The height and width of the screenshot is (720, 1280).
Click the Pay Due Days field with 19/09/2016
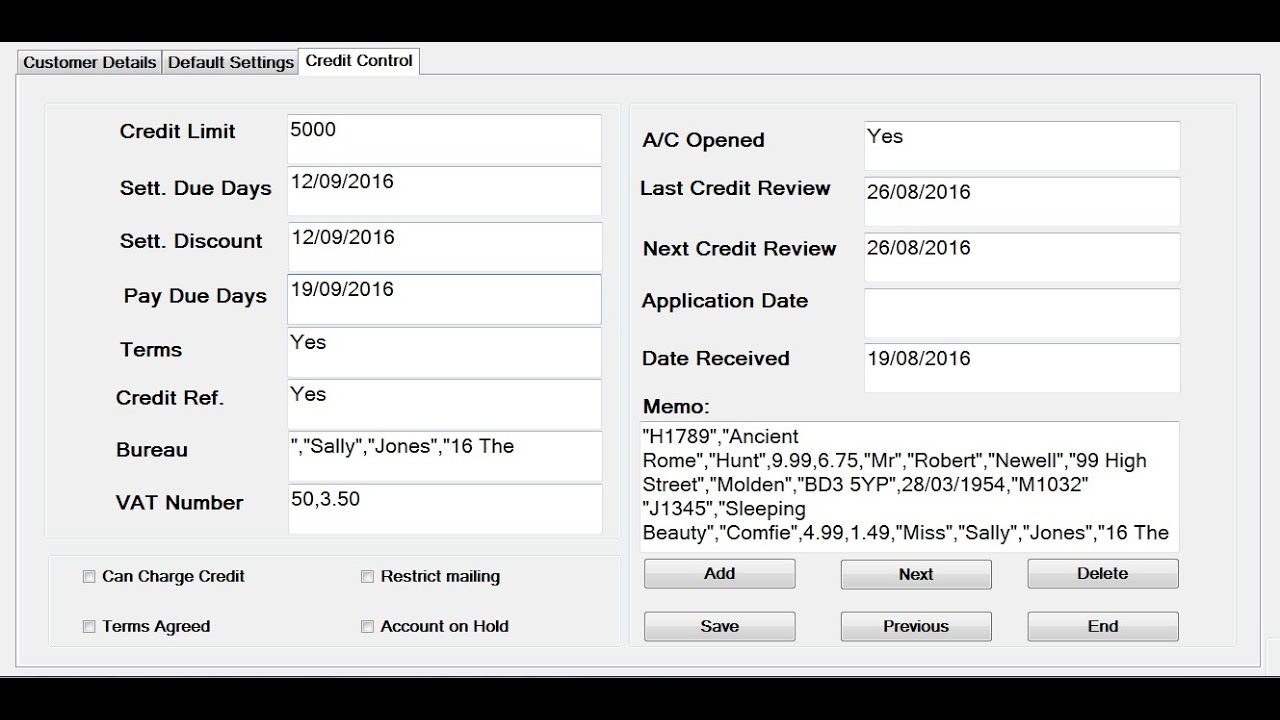444,299
